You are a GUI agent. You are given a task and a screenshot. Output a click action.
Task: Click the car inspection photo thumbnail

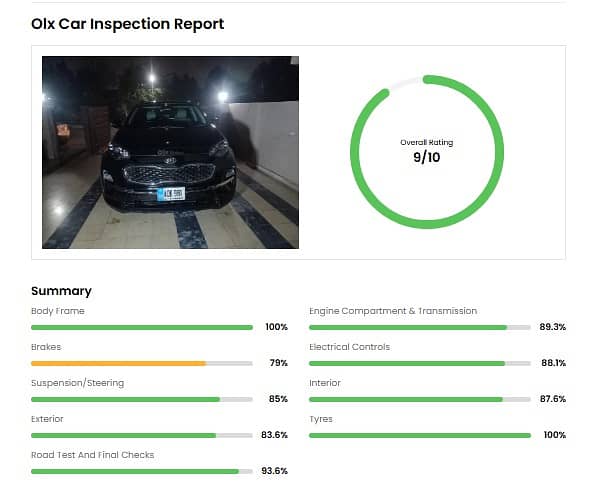170,152
